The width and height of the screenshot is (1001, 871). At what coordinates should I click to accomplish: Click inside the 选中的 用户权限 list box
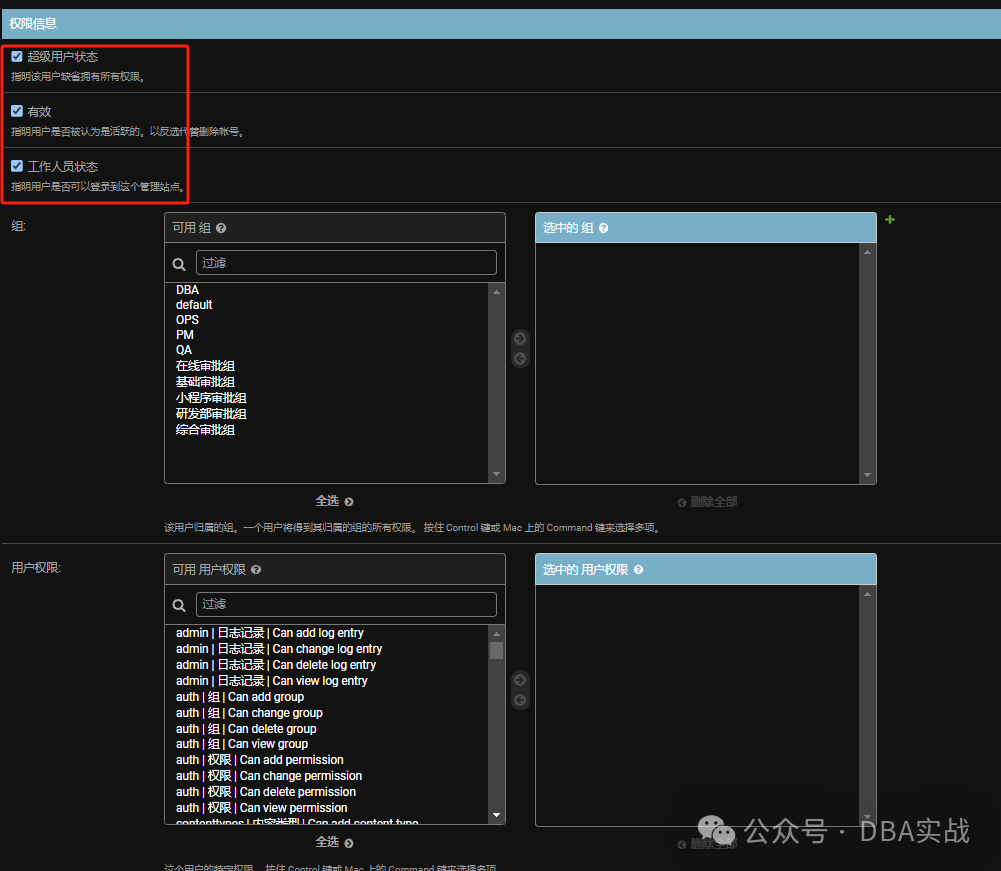698,705
